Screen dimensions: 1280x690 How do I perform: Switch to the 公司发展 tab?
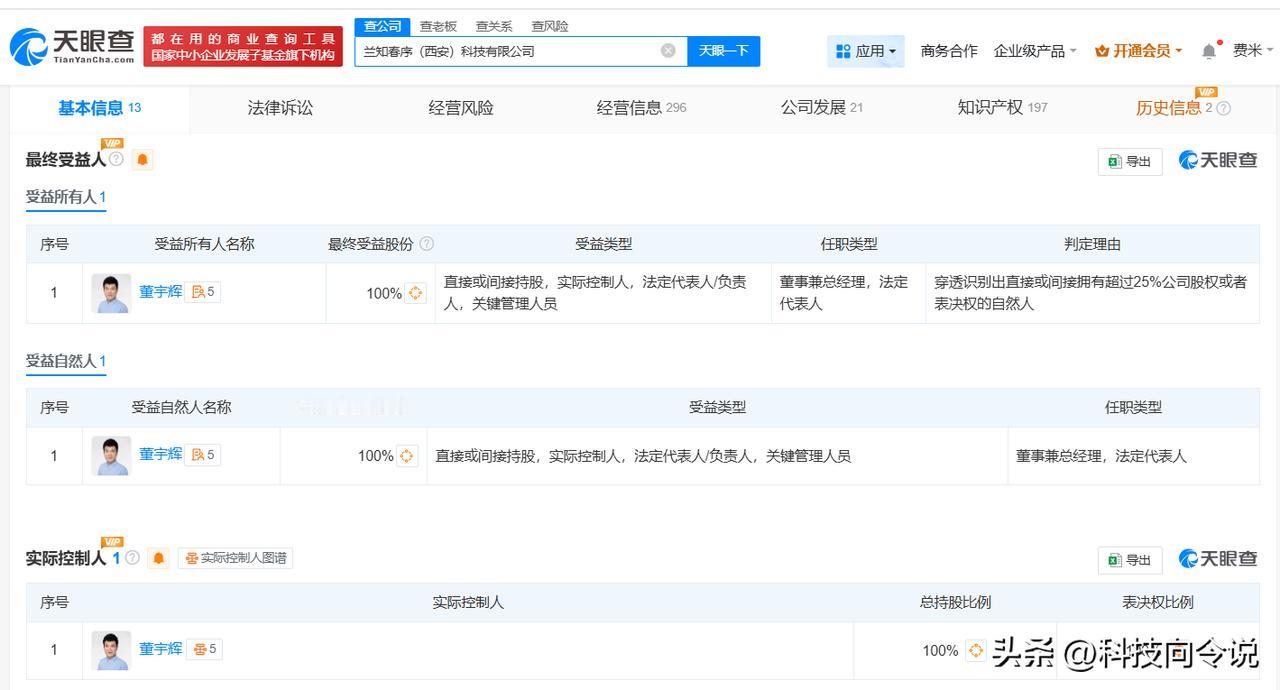[x=821, y=108]
